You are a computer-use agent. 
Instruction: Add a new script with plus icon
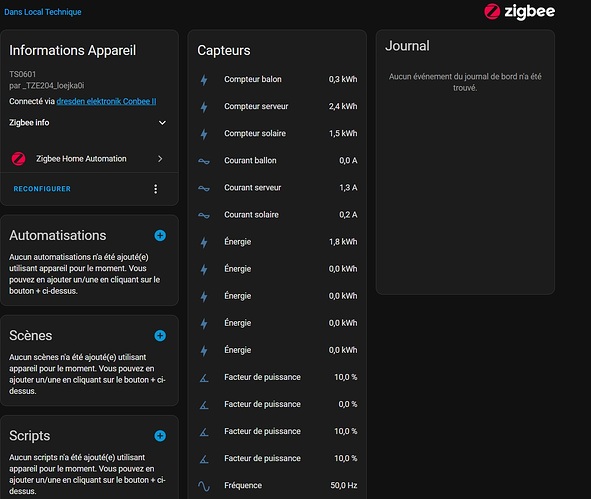(x=160, y=436)
